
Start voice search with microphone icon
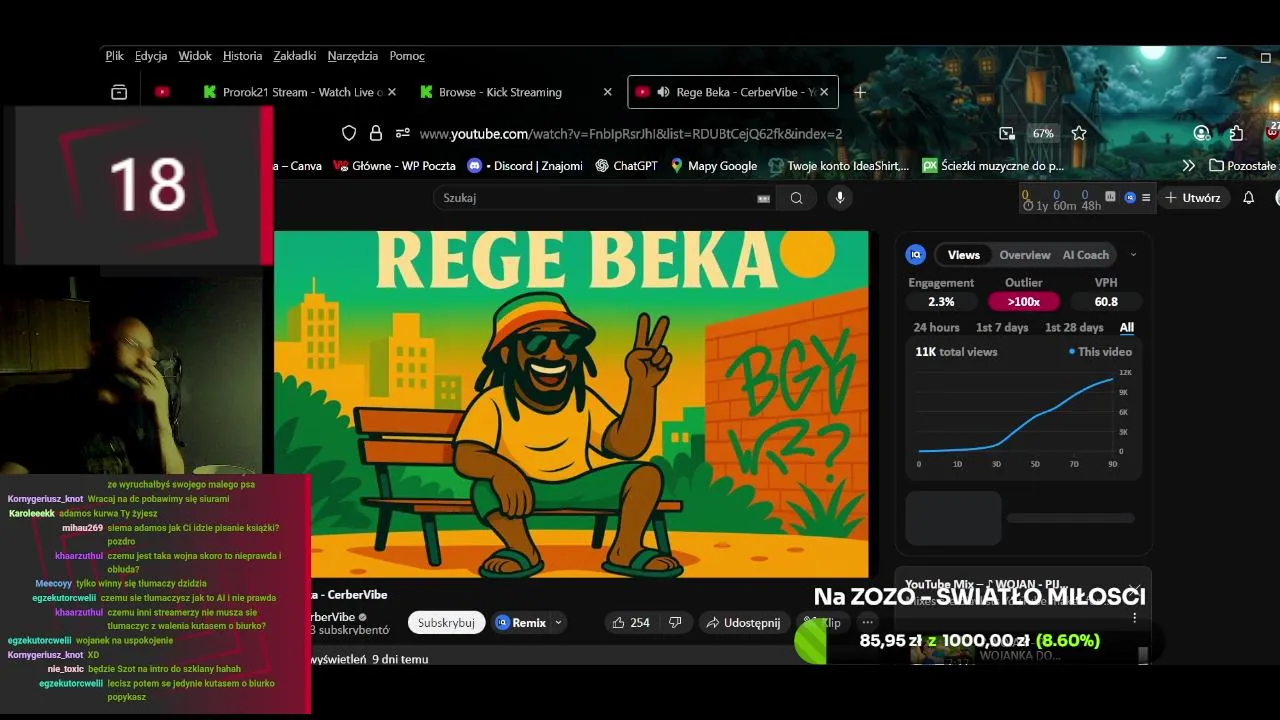pos(840,198)
